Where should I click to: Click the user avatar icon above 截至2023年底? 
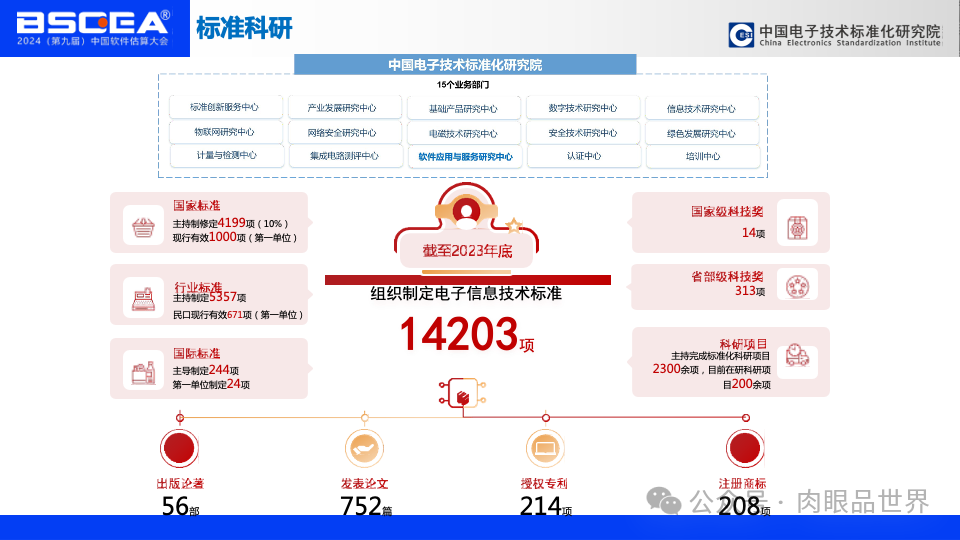point(466,211)
